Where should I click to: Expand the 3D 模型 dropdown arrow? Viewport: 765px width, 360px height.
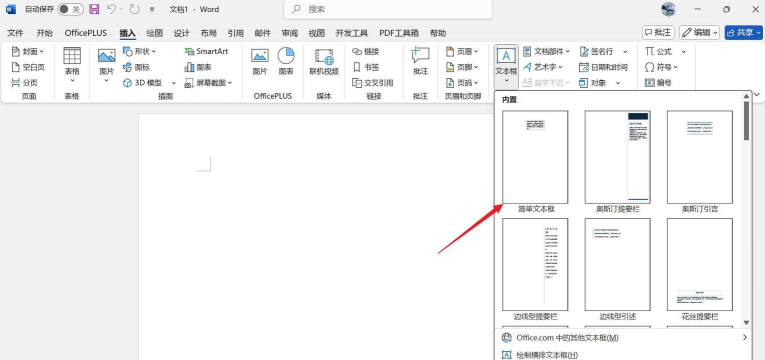[173, 83]
